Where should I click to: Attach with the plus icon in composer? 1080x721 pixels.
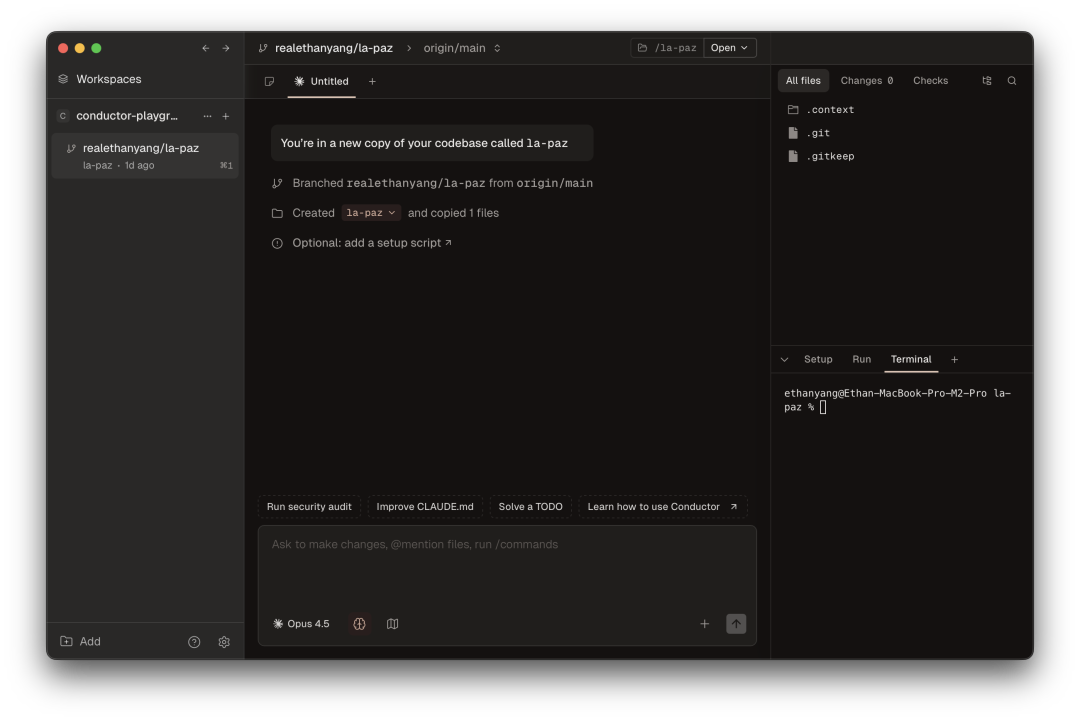click(705, 624)
